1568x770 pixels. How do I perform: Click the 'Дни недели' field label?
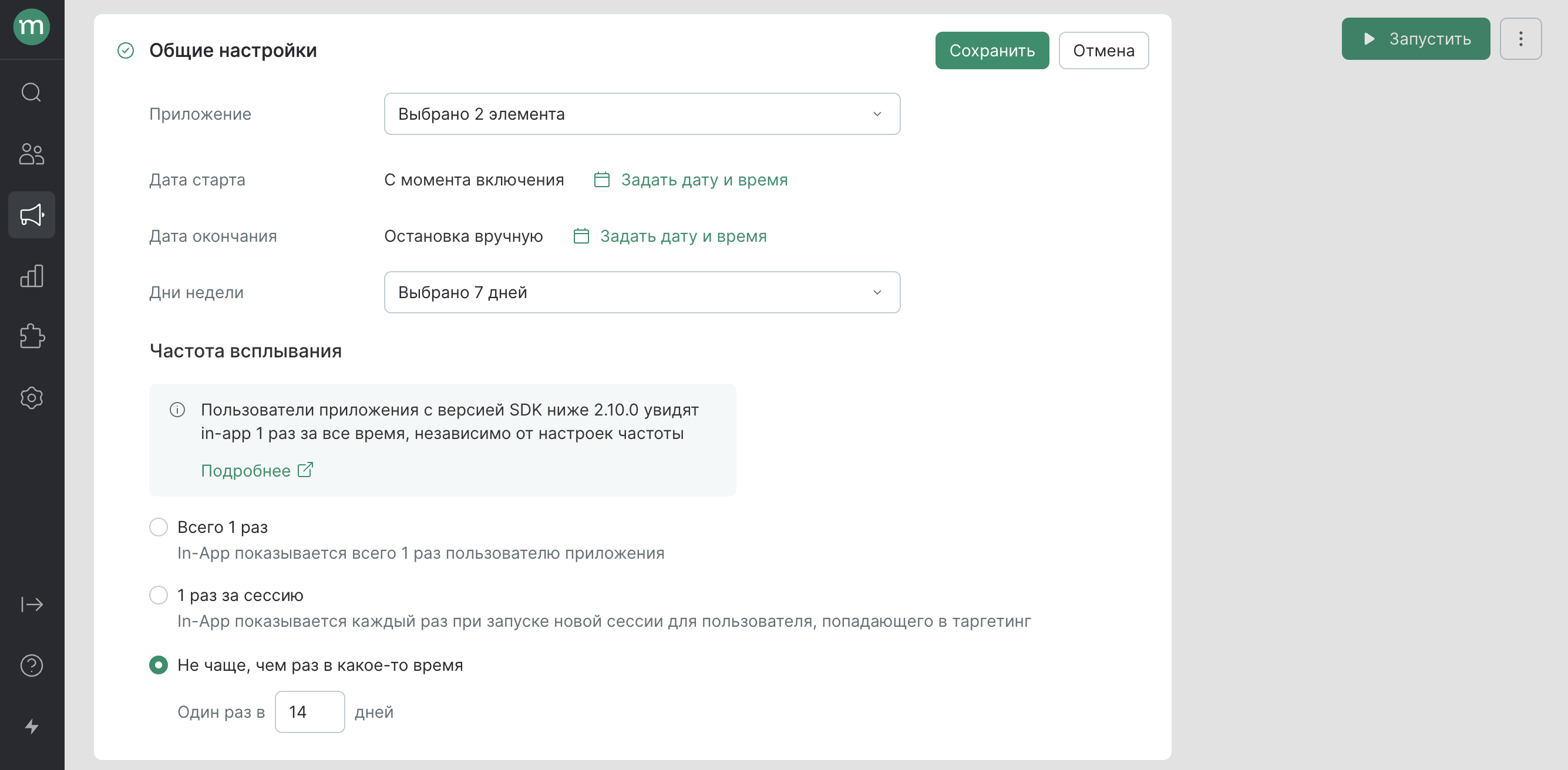[197, 292]
